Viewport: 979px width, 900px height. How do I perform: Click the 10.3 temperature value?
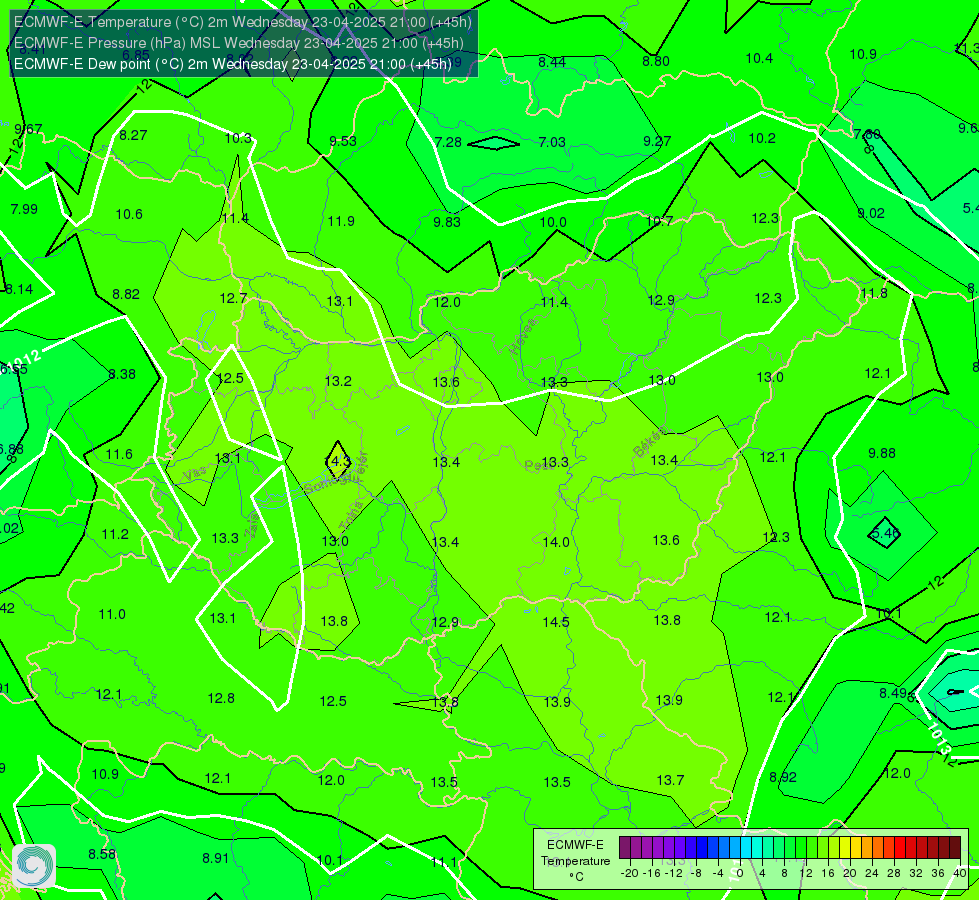[x=238, y=138]
